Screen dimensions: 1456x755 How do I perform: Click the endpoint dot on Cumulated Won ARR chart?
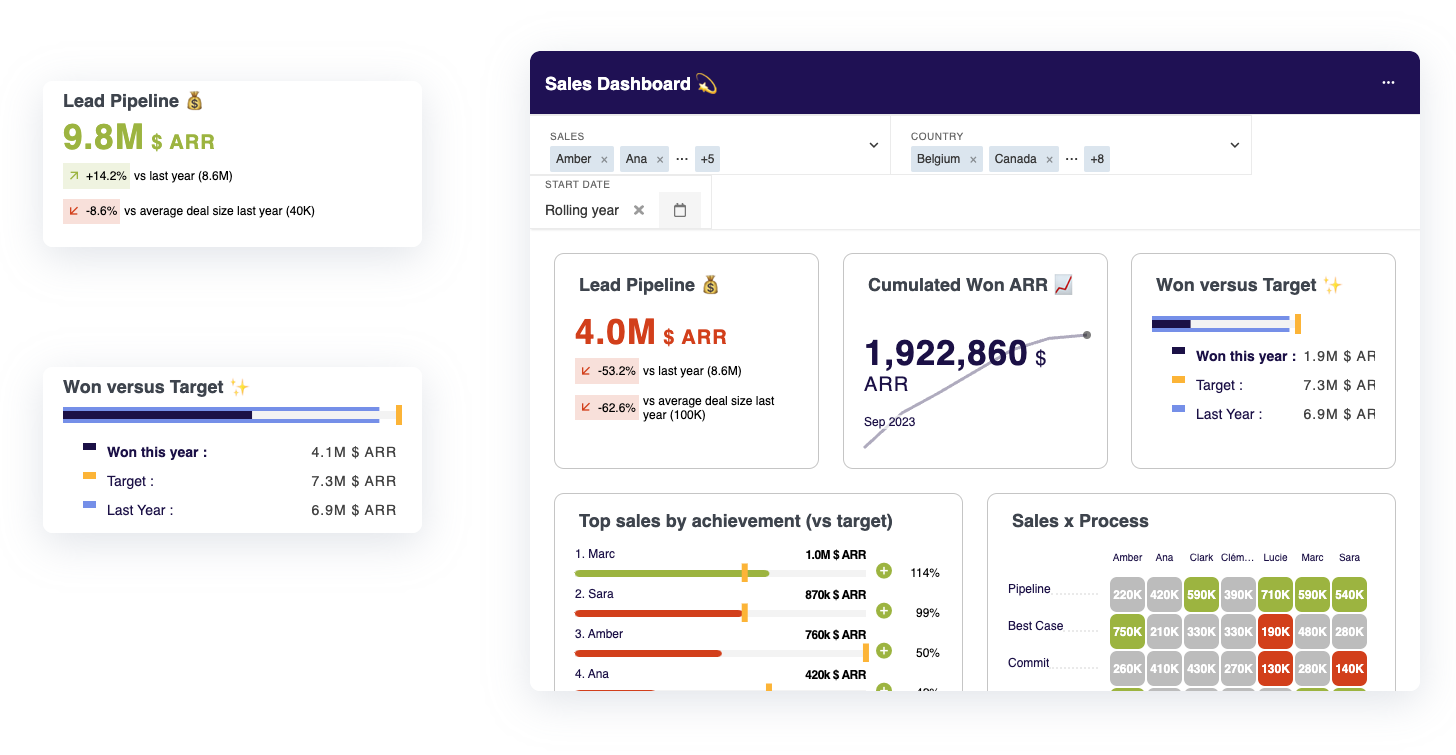tap(1086, 336)
